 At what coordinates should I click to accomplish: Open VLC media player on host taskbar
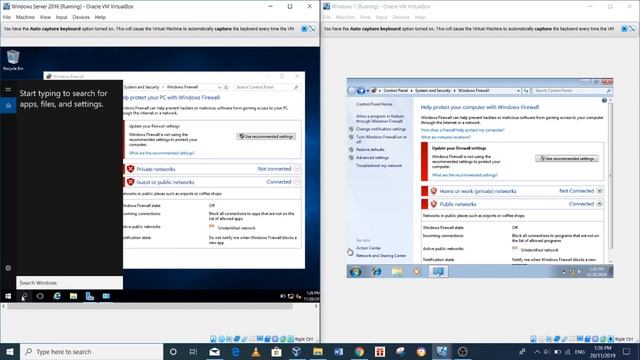(256, 351)
